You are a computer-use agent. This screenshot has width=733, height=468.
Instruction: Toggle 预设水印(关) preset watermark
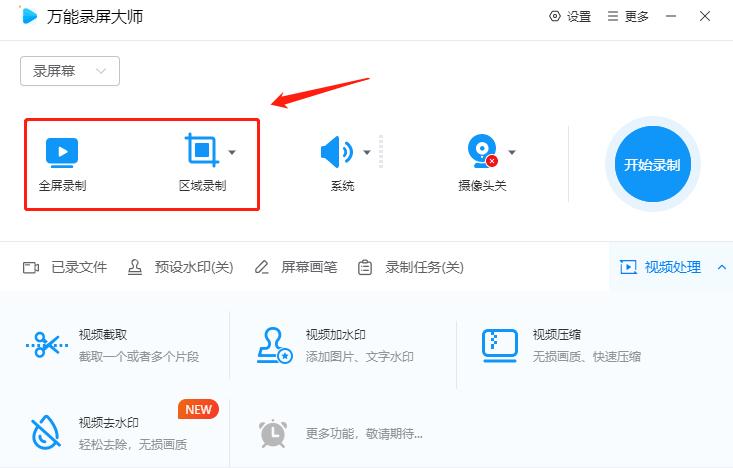[180, 267]
